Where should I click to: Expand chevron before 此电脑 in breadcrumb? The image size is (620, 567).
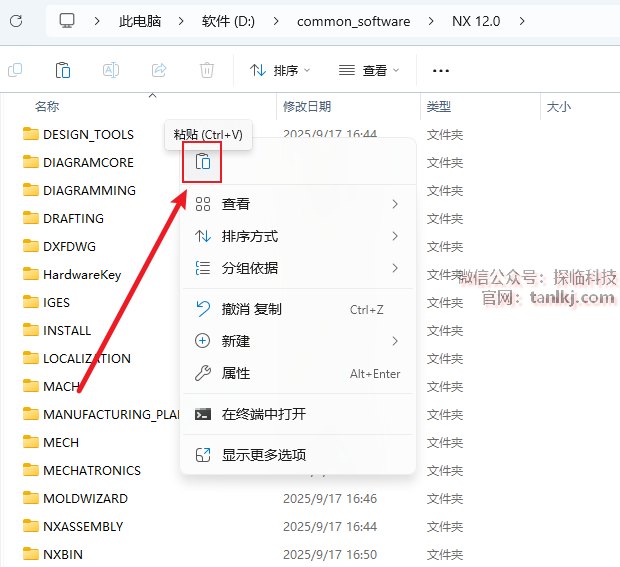(x=97, y=21)
